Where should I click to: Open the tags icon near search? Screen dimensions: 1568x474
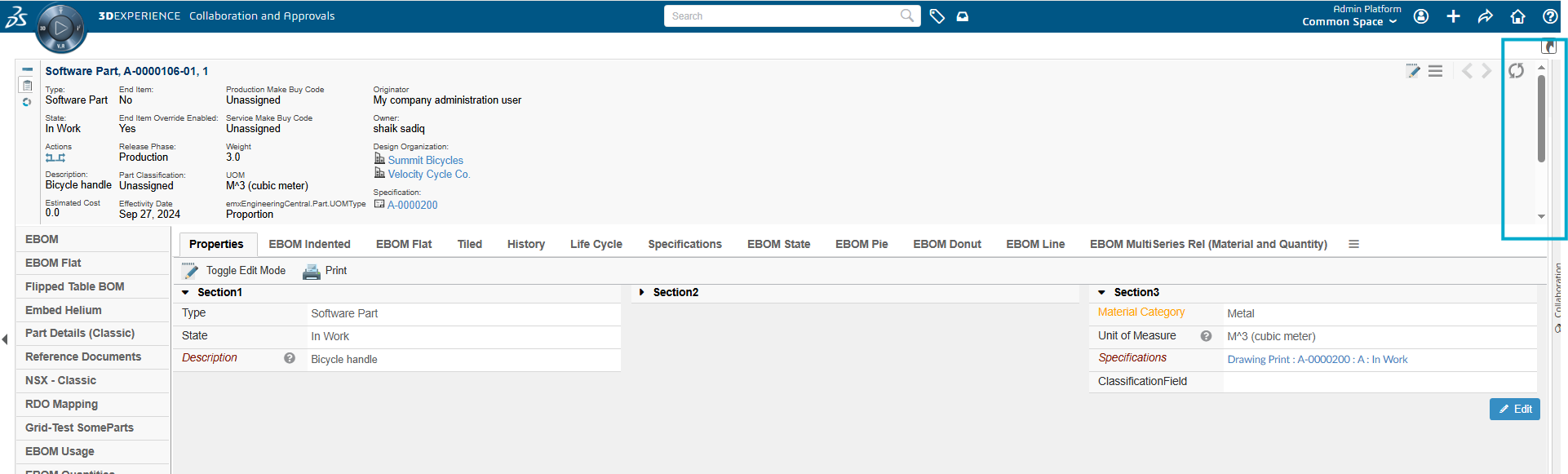pos(937,16)
